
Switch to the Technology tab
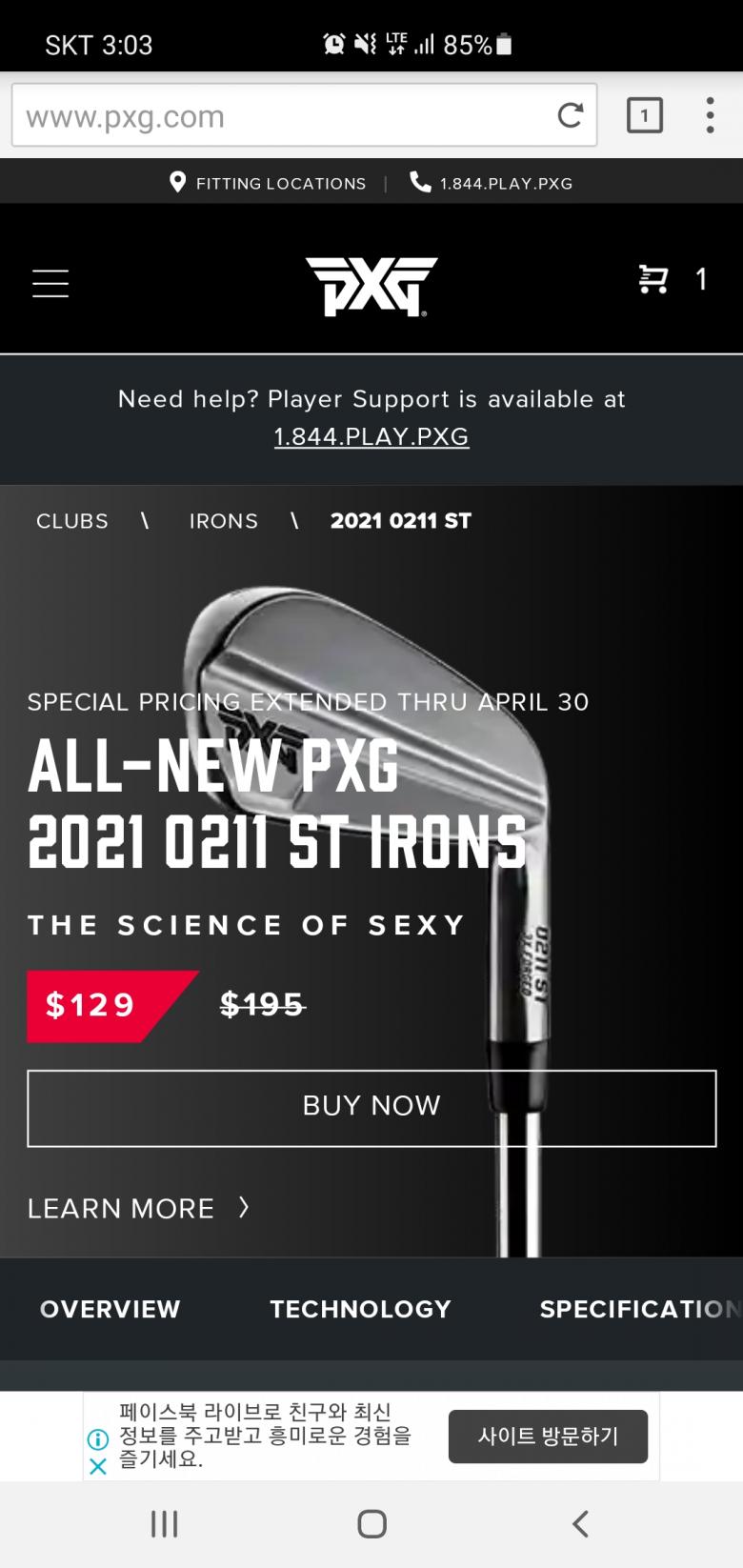point(360,1309)
